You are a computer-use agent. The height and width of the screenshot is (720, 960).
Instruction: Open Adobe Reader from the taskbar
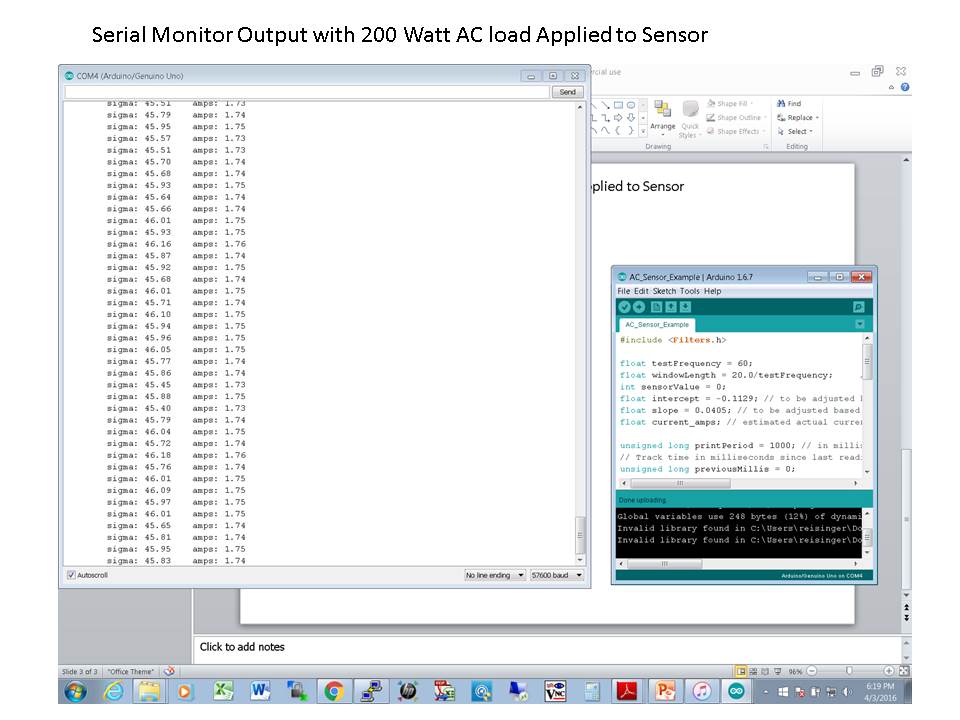[x=627, y=692]
